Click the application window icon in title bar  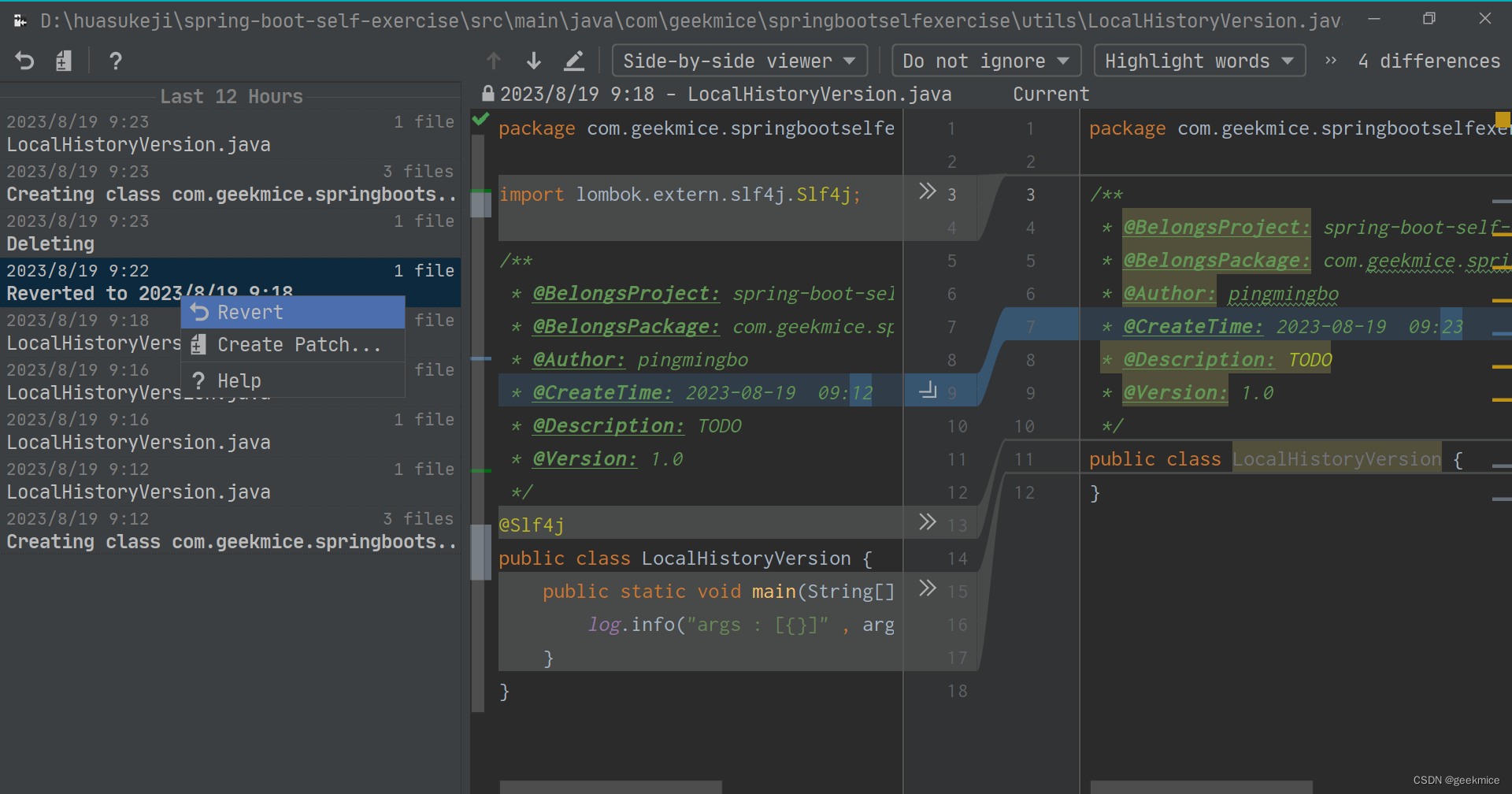20,20
